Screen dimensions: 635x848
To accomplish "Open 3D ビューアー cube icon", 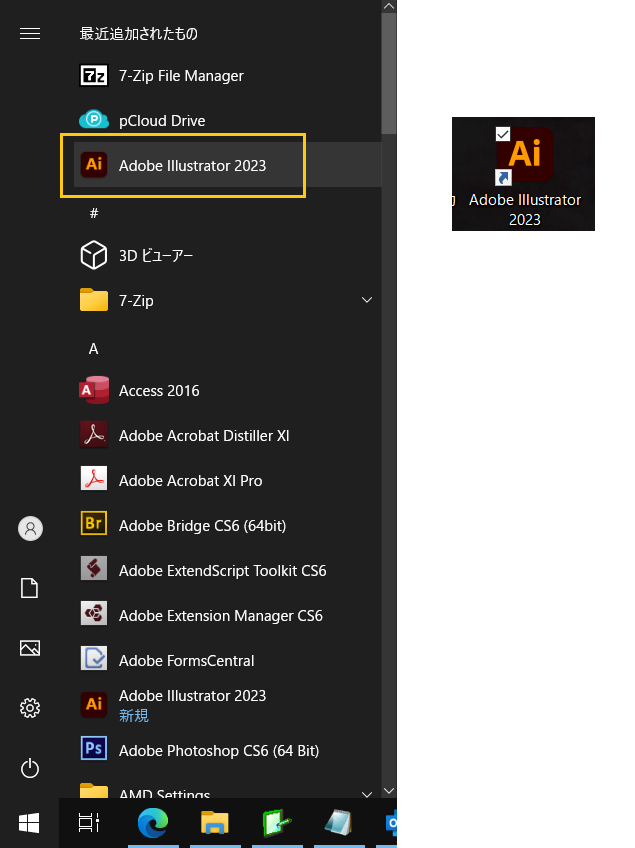I will 94,255.
